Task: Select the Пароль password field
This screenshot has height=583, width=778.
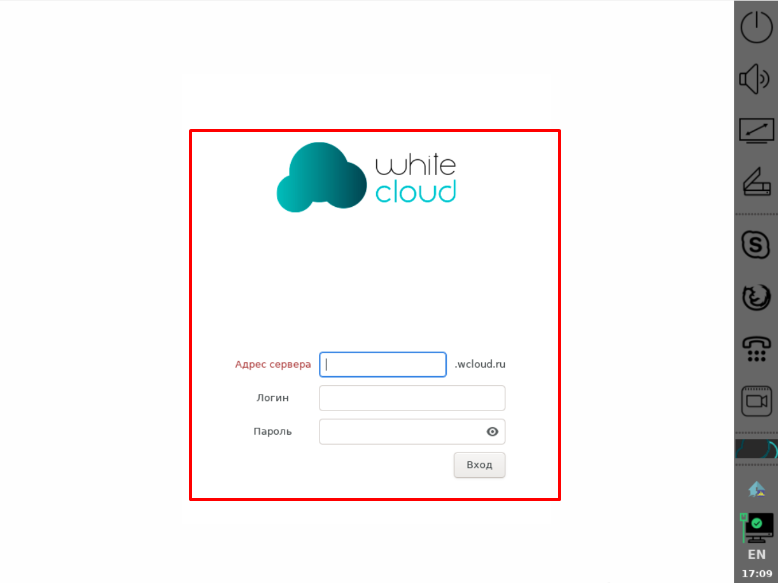Action: pos(400,432)
